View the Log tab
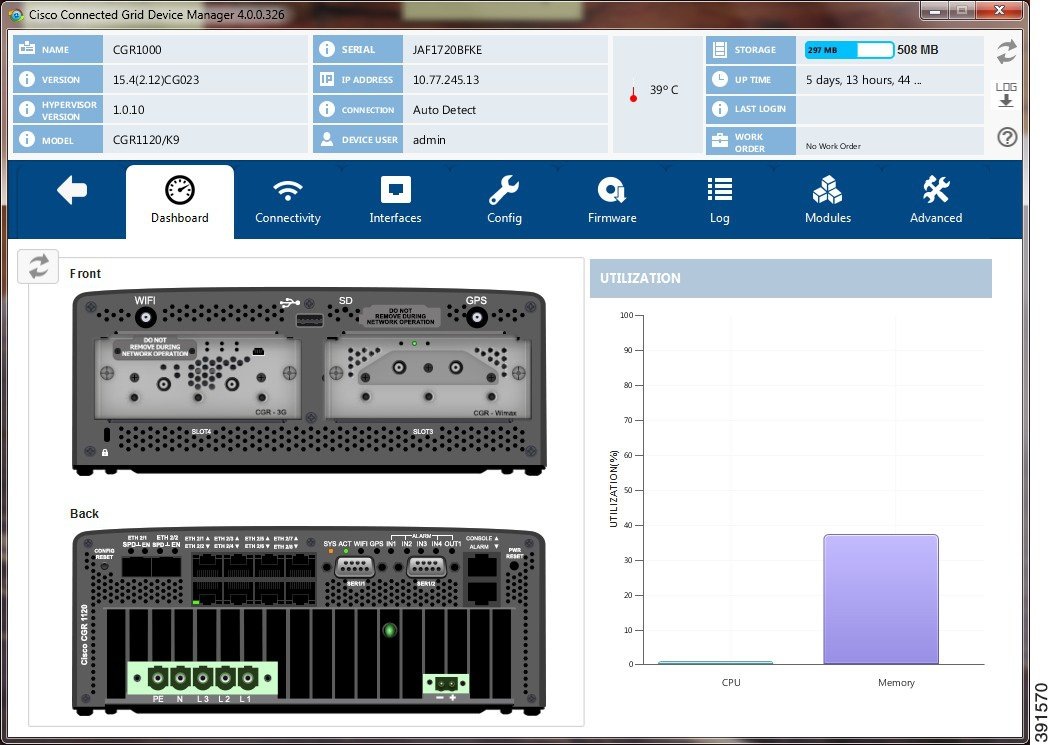 click(x=719, y=201)
